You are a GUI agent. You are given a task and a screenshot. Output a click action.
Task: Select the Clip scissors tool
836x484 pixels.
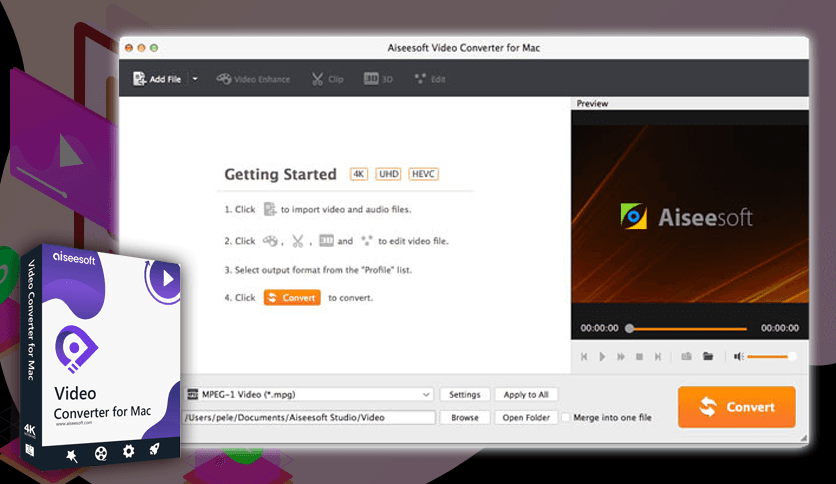point(327,79)
